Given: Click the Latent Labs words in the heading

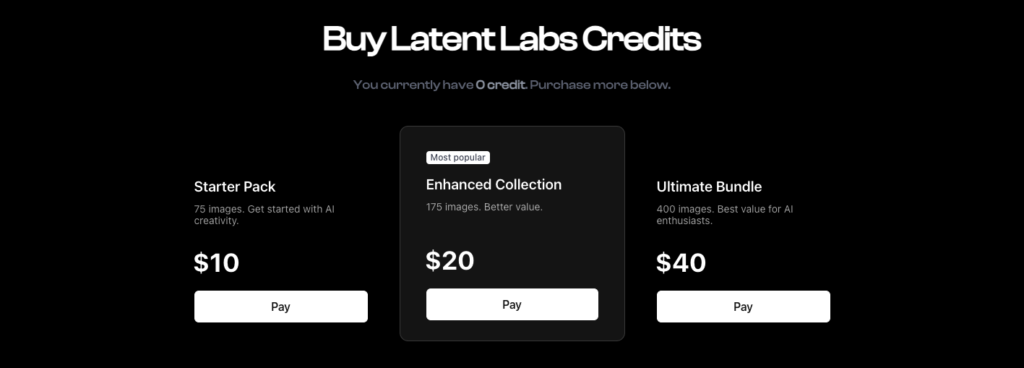Looking at the screenshot, I should point(484,39).
